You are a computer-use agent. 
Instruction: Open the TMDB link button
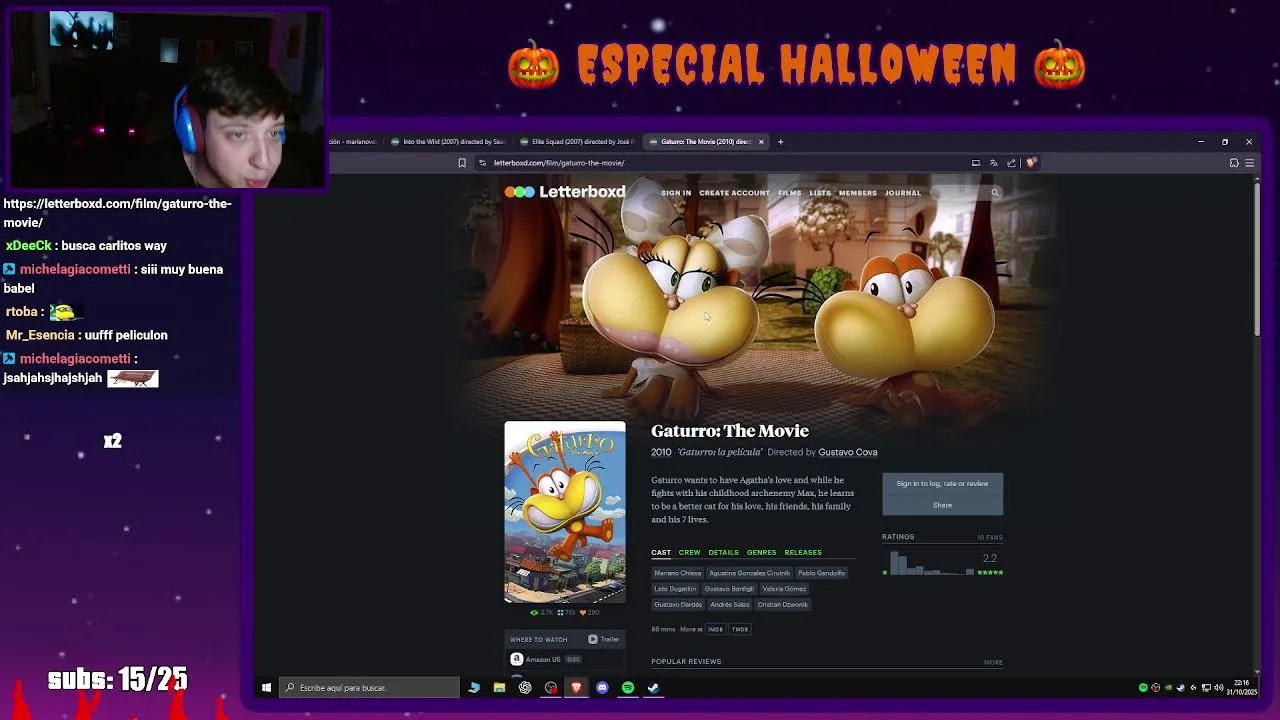740,629
